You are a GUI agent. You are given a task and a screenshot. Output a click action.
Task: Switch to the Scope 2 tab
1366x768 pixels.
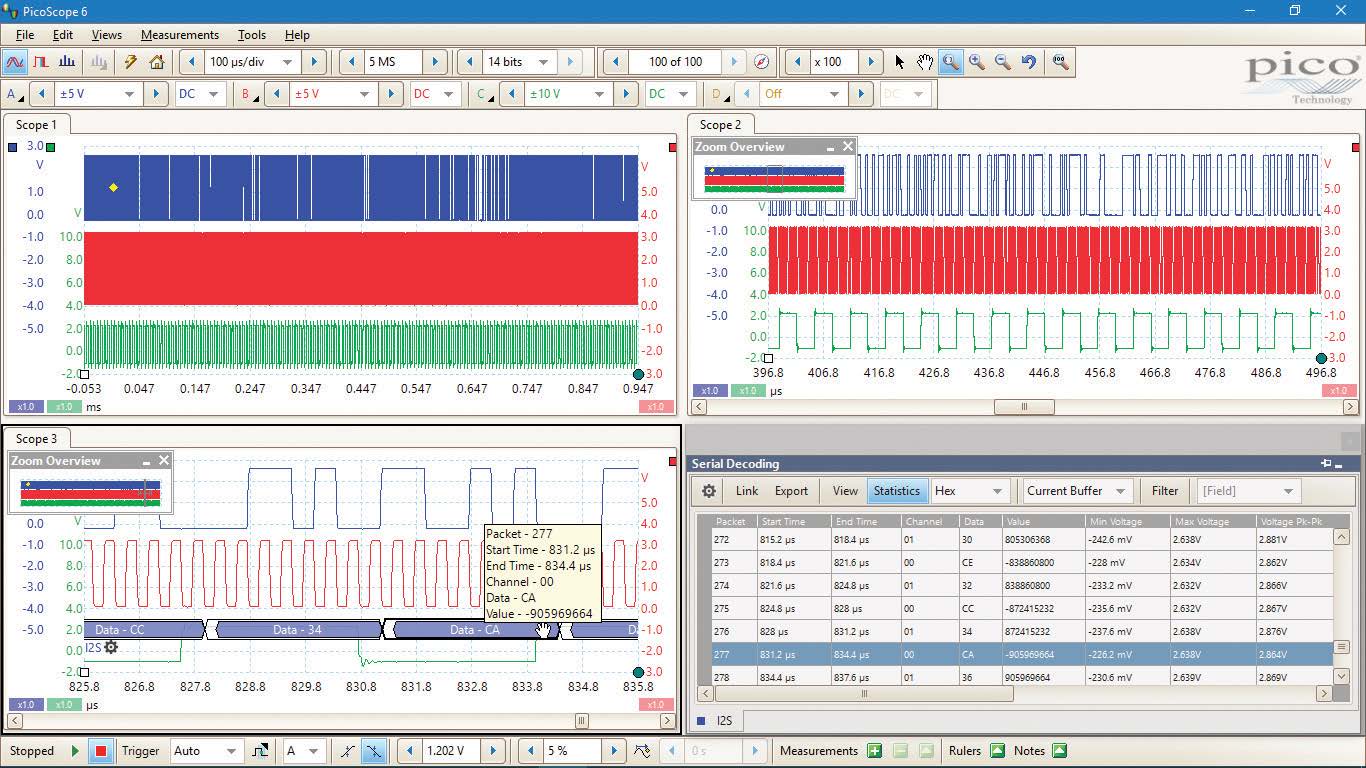[x=720, y=125]
